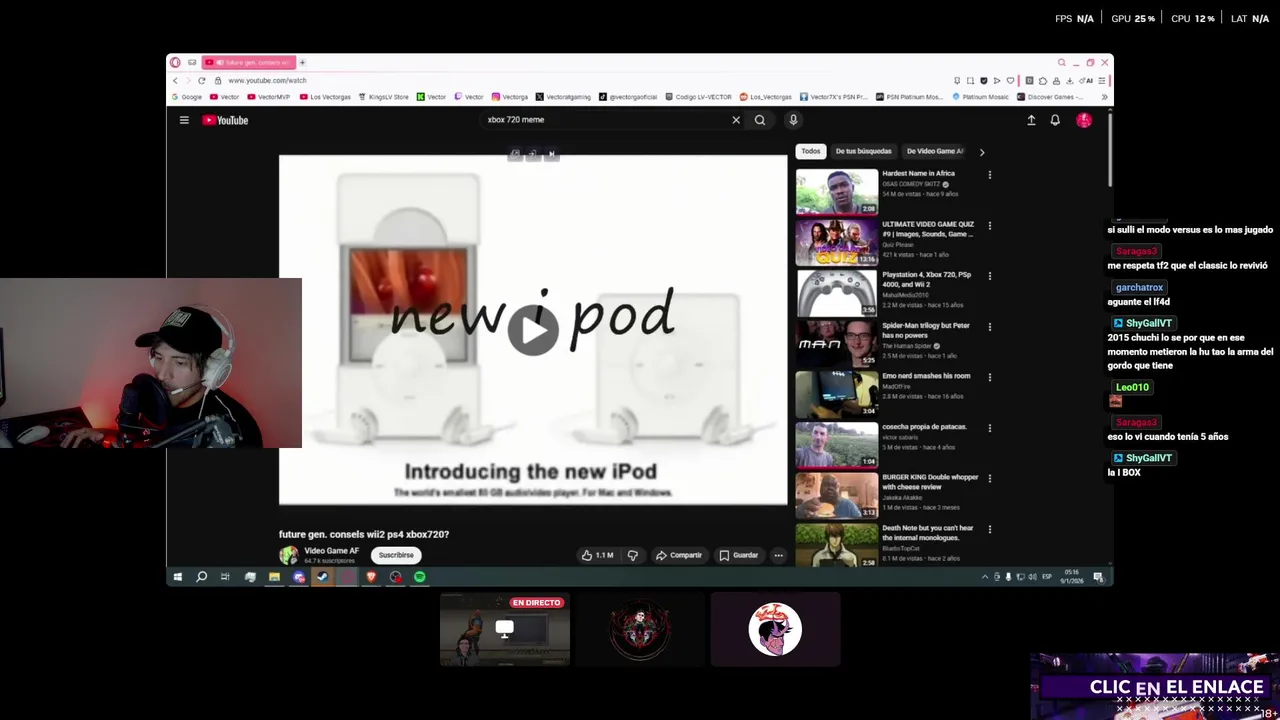Go back with browser back arrow
The height and width of the screenshot is (720, 1280).
coord(175,80)
